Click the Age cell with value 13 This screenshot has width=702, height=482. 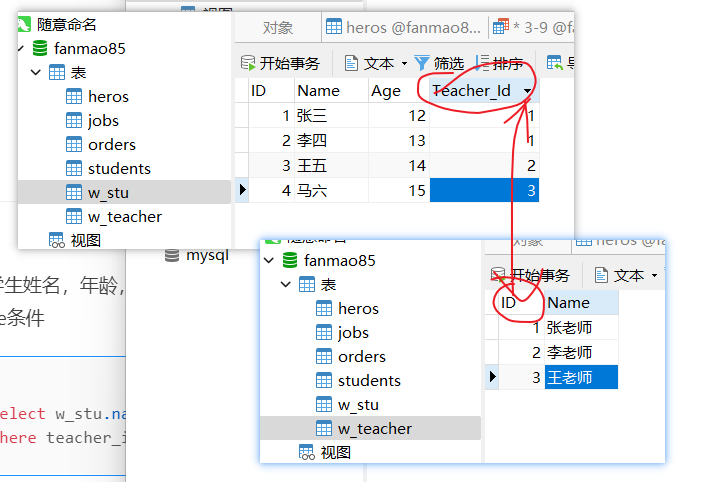[x=399, y=141]
